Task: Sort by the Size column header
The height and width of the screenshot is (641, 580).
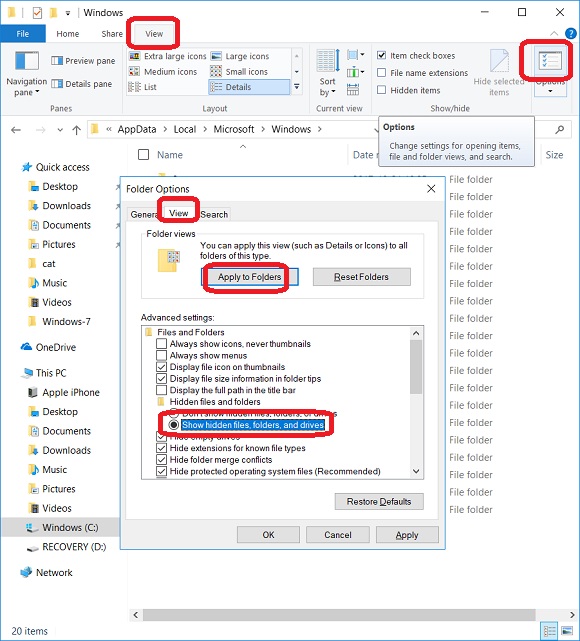Action: 554,155
